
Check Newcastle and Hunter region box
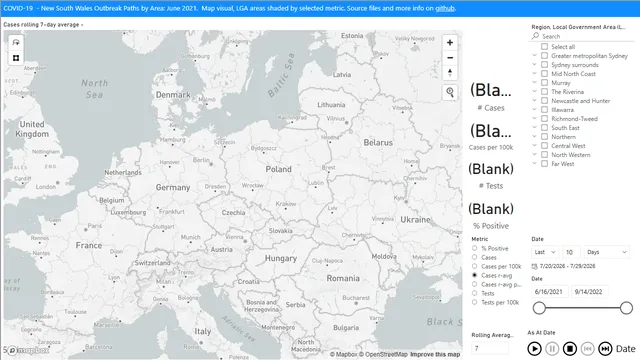(544, 100)
